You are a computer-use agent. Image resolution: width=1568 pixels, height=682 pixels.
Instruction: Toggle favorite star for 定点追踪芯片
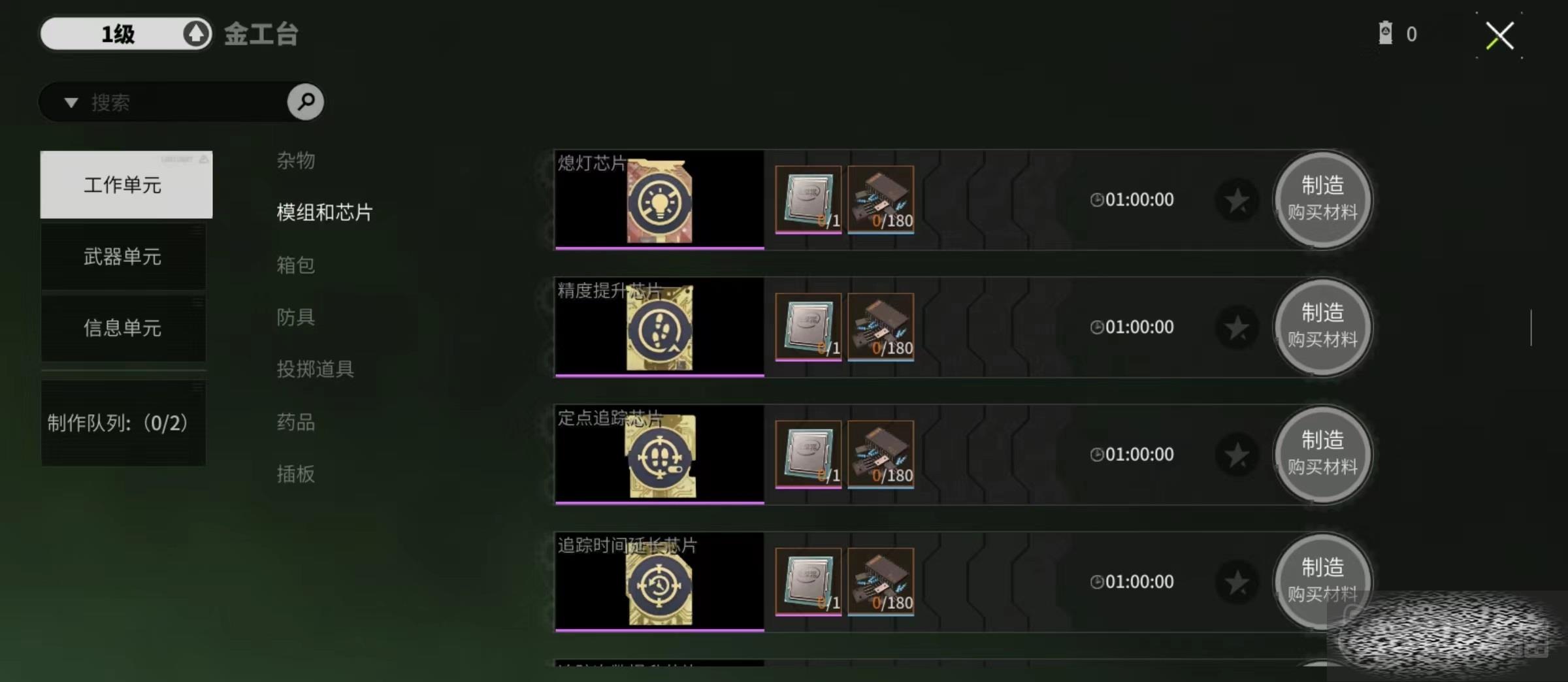pos(1237,455)
